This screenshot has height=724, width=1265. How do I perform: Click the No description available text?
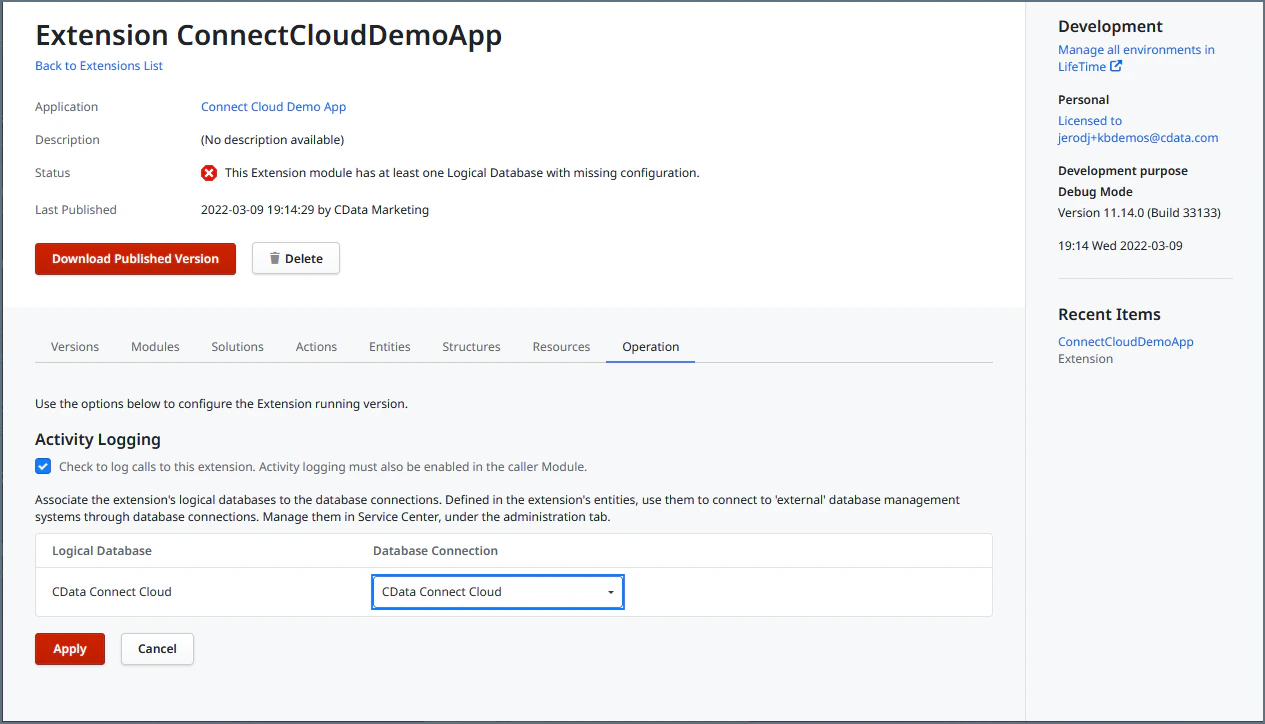(x=272, y=140)
